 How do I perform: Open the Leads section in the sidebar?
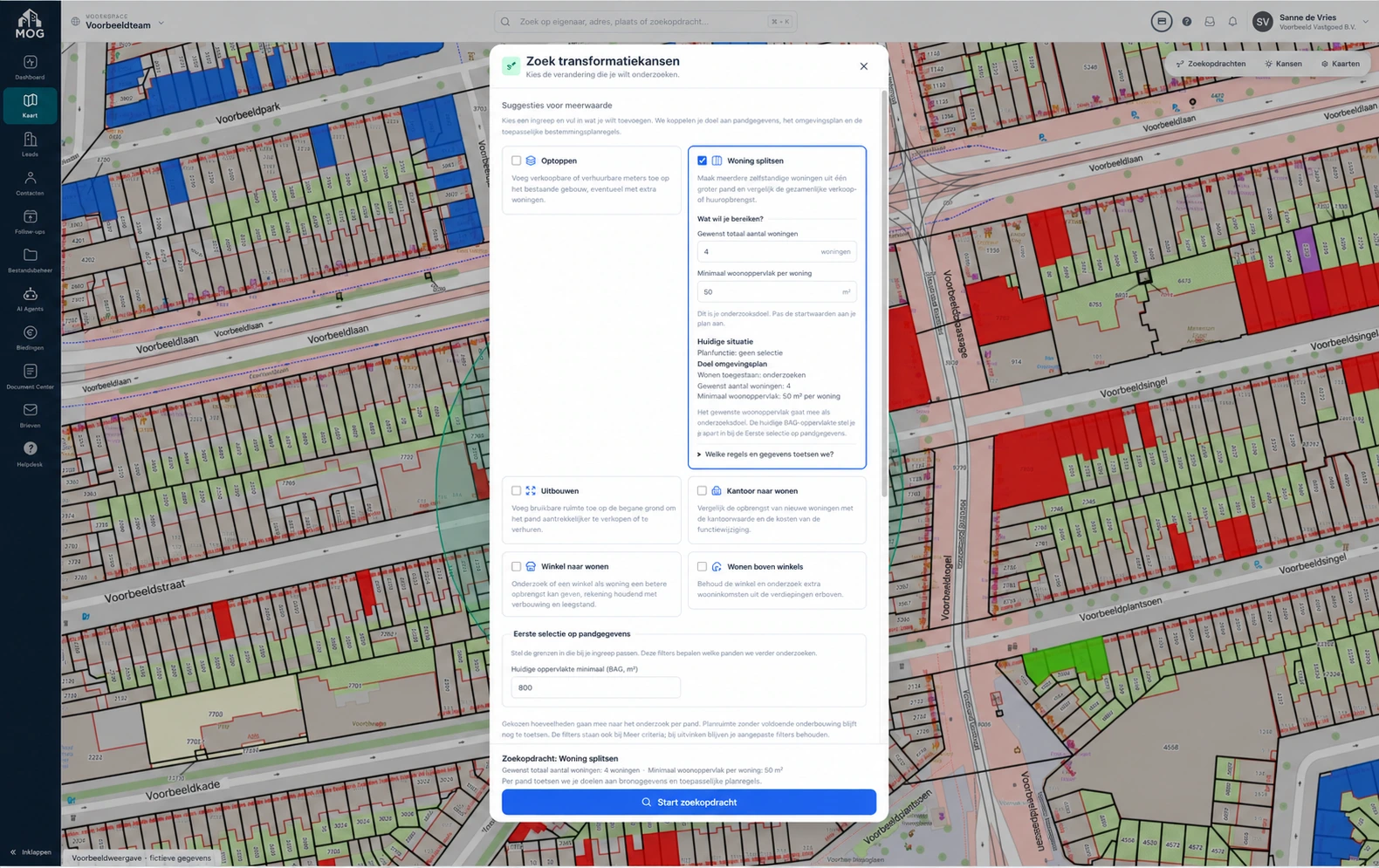pos(30,145)
